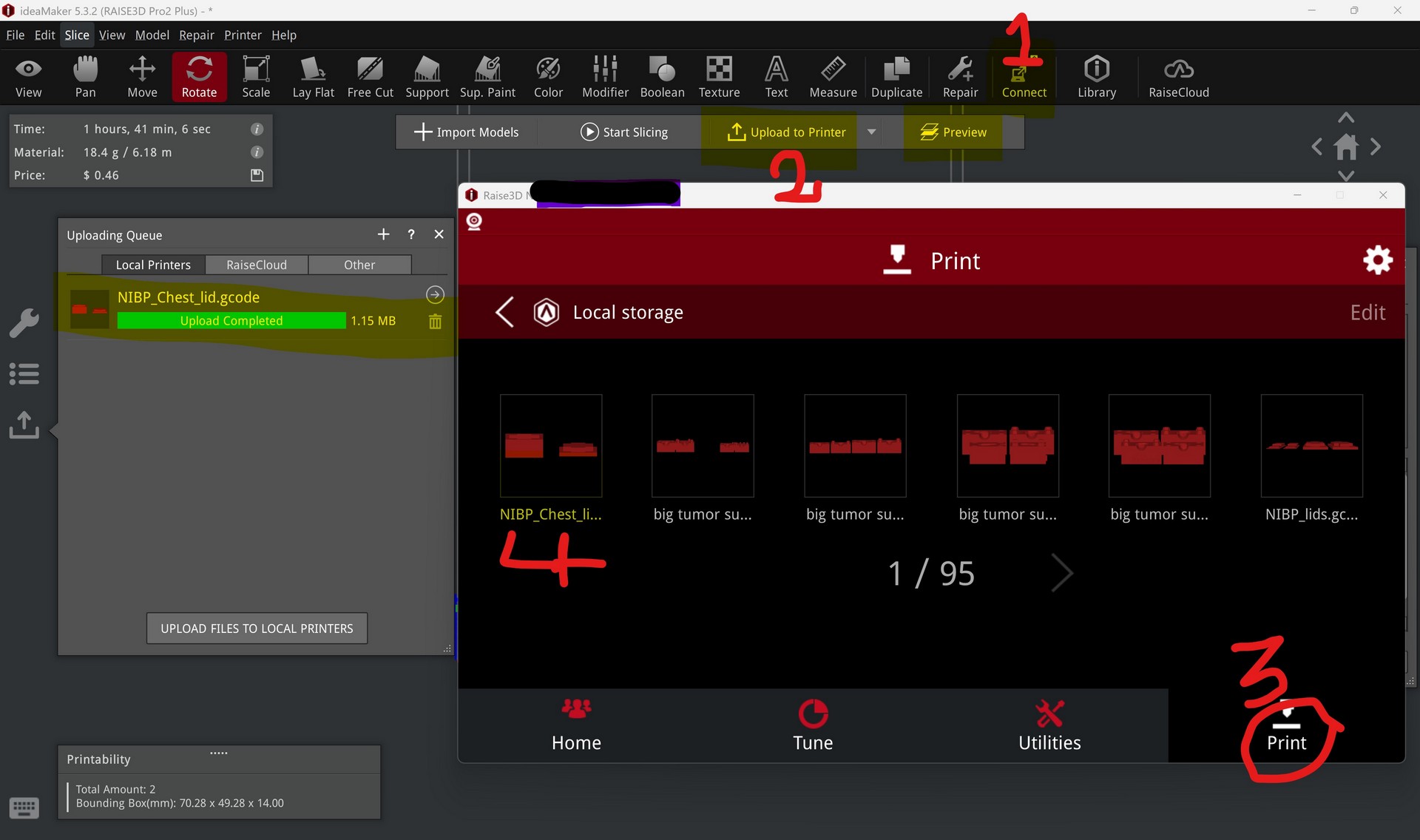Open the Free Cut tool
Image resolution: width=1420 pixels, height=840 pixels.
point(370,77)
